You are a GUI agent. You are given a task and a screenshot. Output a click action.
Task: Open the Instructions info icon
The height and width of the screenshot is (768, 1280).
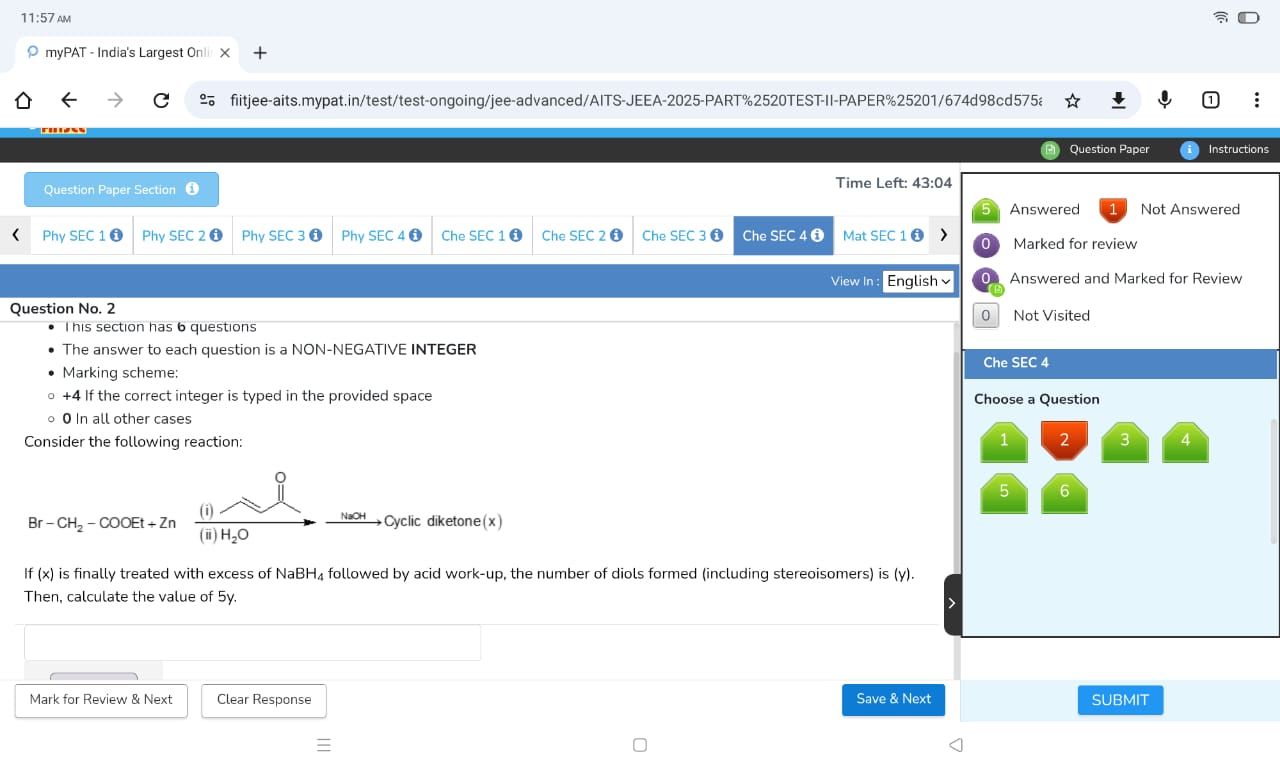click(1189, 149)
